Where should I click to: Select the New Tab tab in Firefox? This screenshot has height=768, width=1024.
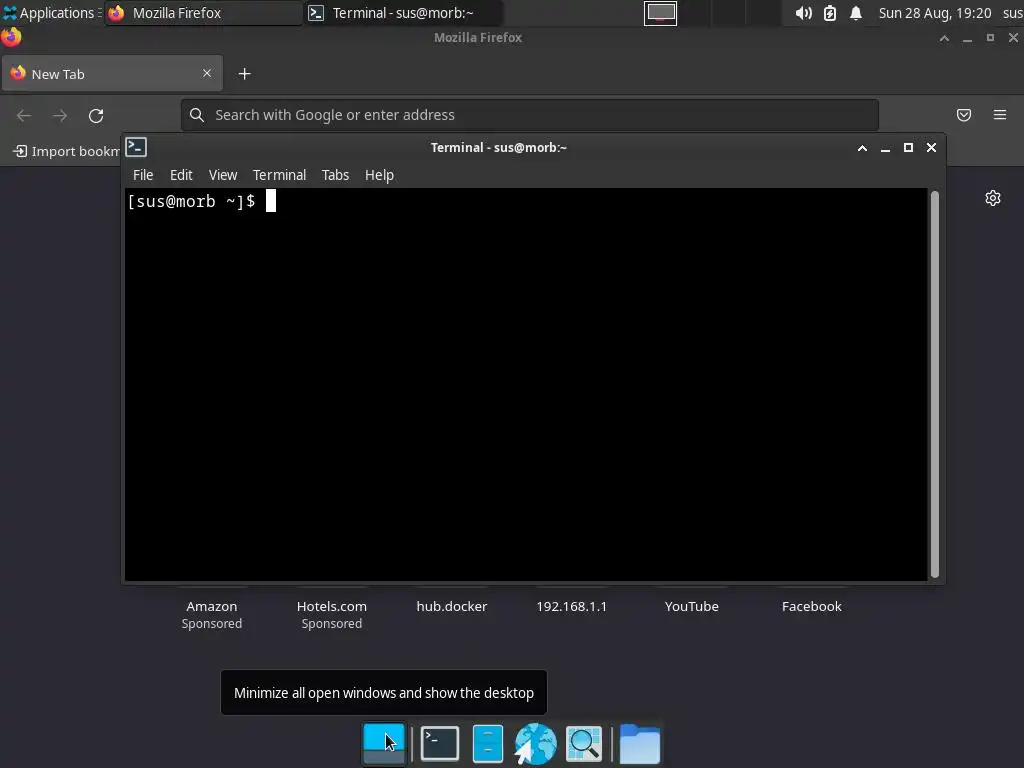click(112, 74)
